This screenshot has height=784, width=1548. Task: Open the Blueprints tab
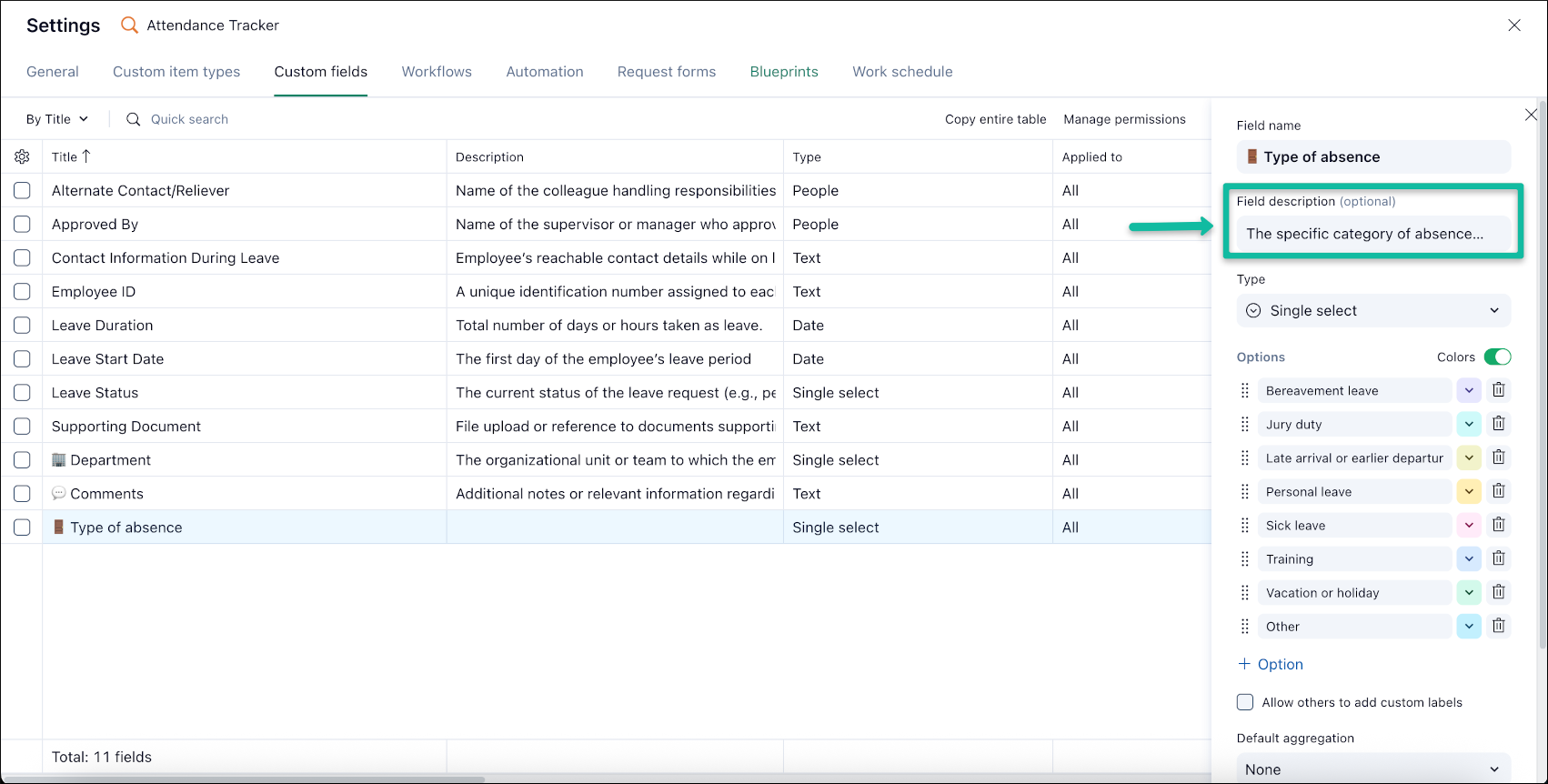click(783, 72)
